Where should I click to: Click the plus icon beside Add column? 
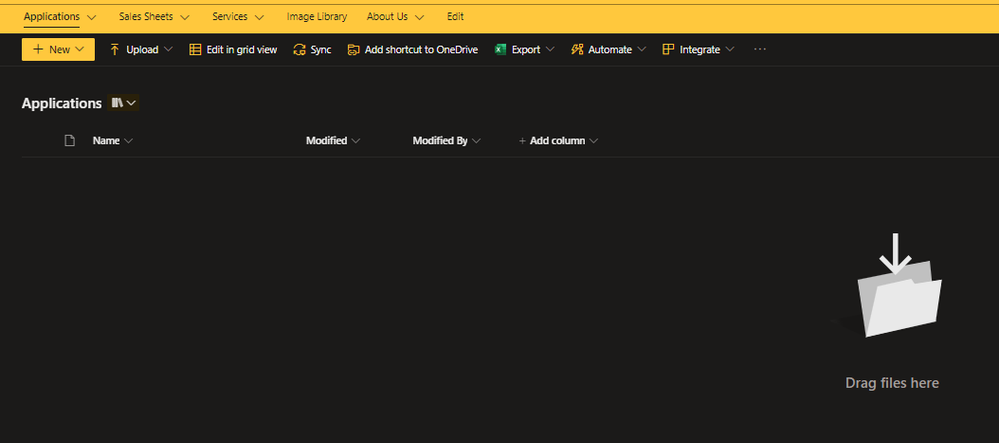(522, 140)
